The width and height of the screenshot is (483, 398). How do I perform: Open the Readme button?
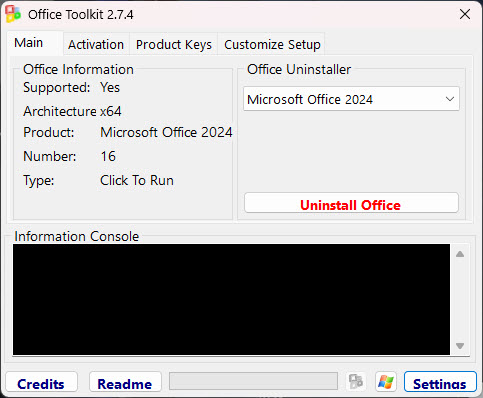pos(125,382)
